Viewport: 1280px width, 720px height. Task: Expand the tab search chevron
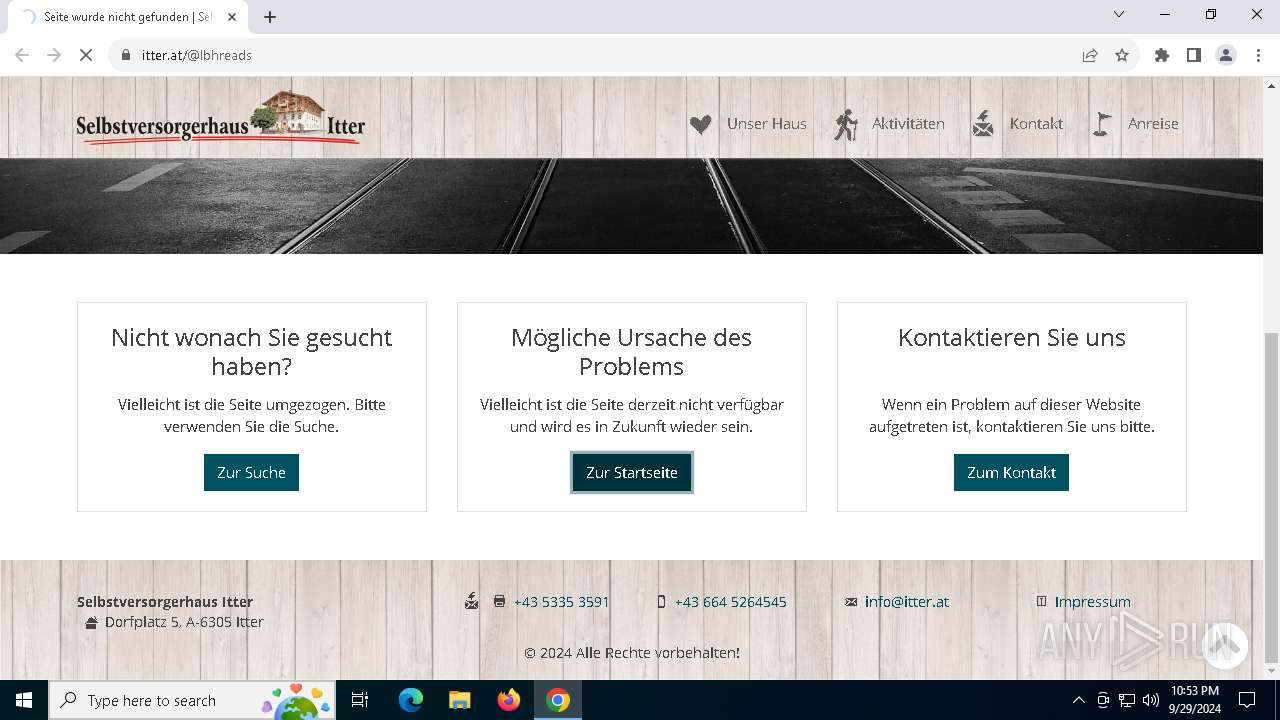tap(1119, 14)
